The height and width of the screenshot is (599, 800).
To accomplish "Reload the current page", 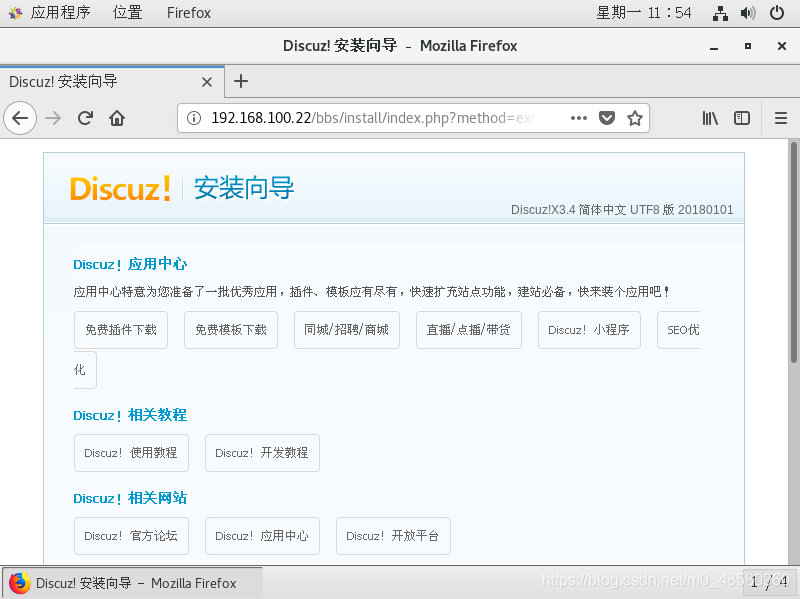I will pyautogui.click(x=85, y=118).
